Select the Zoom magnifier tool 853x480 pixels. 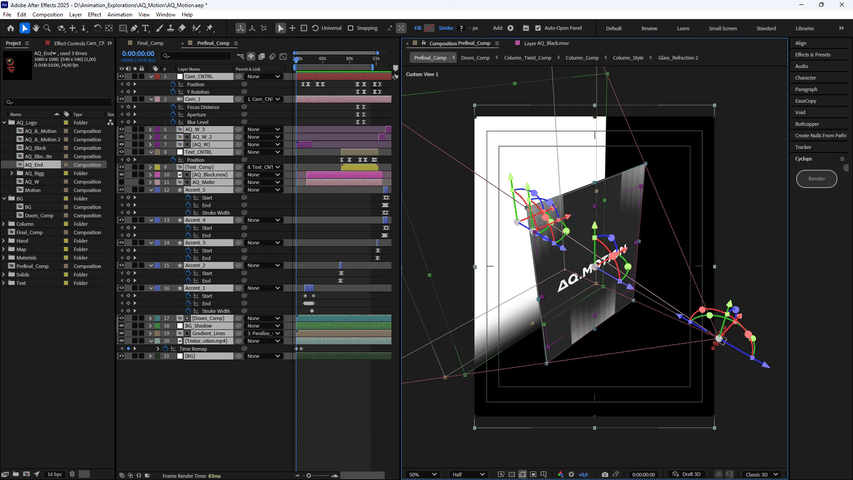pyautogui.click(x=47, y=28)
